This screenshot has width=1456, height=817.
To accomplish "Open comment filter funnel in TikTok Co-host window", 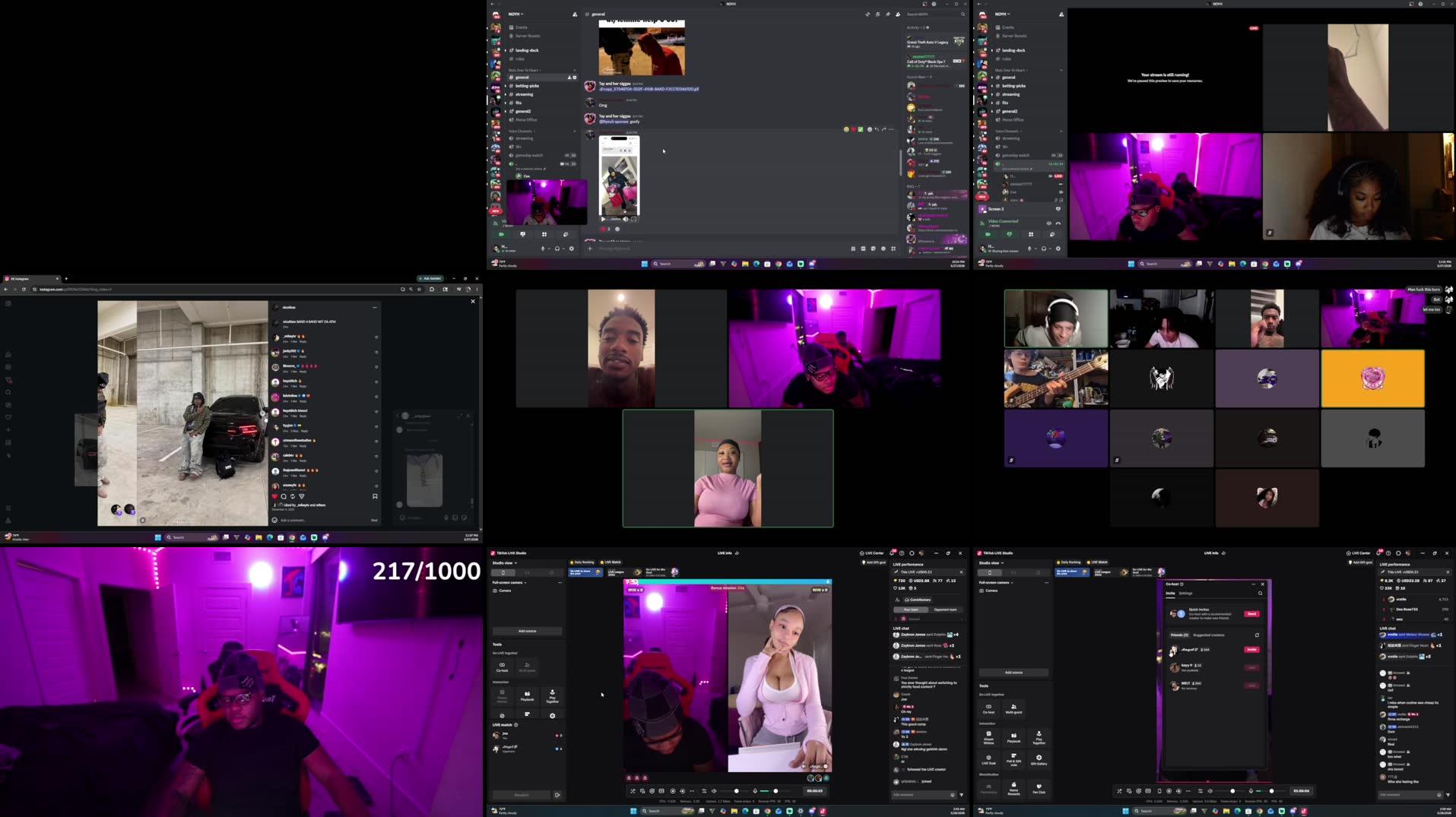I will point(1448,795).
